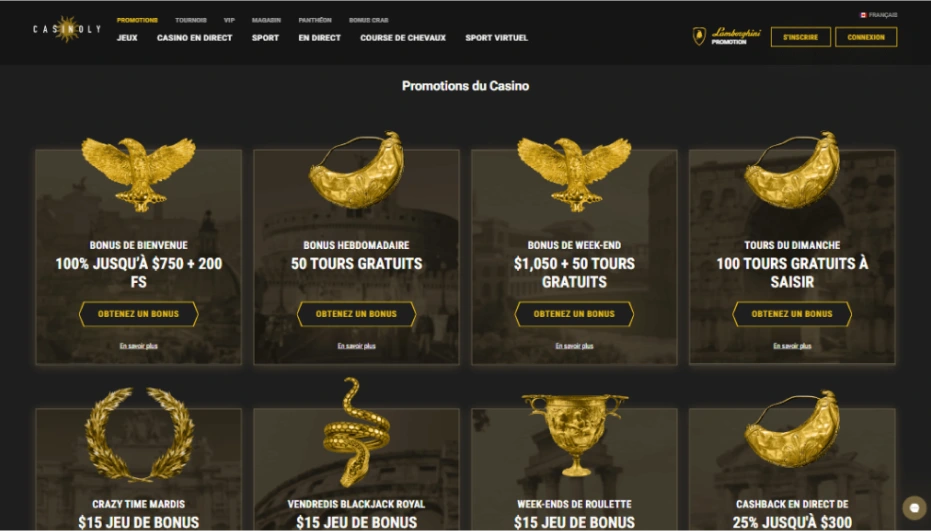Click the Lamborghini promotion shield icon
The image size is (931, 531).
tap(699, 36)
